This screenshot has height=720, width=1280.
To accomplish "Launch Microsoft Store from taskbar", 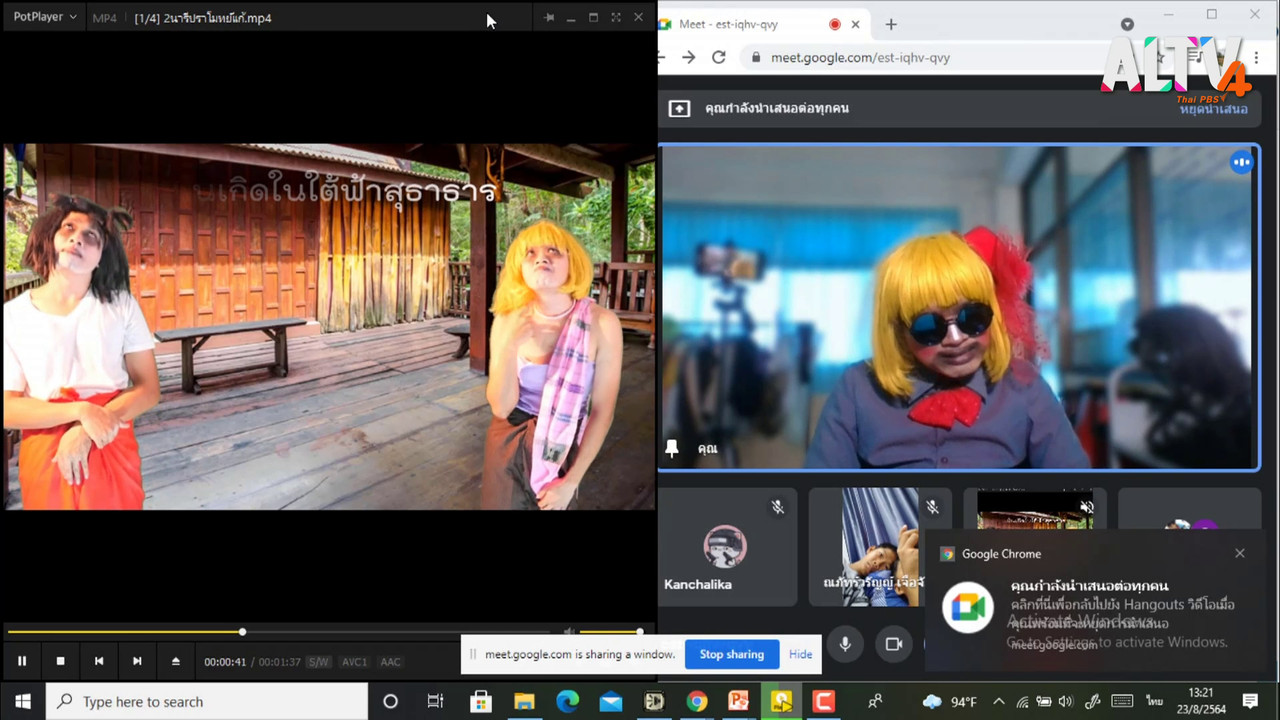I will [x=481, y=701].
